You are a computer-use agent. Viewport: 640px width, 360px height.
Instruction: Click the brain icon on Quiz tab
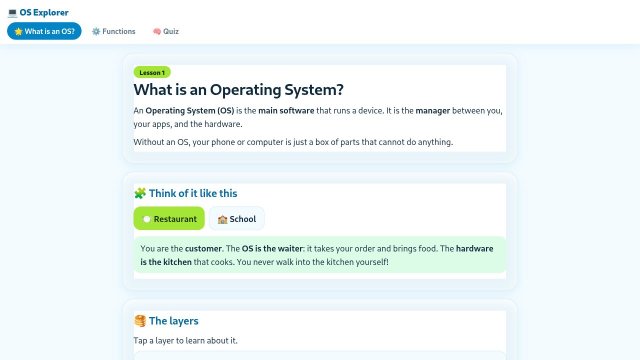(157, 31)
